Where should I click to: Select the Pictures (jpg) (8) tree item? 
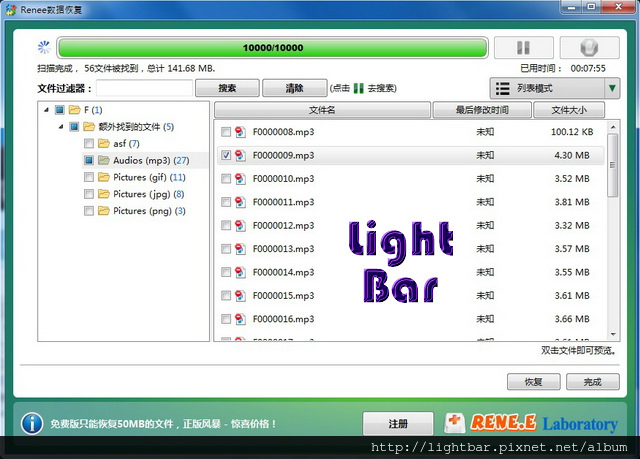(149, 194)
